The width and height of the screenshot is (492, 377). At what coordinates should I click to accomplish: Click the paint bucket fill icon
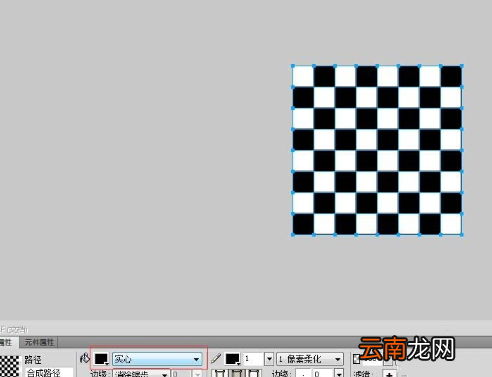[85, 359]
